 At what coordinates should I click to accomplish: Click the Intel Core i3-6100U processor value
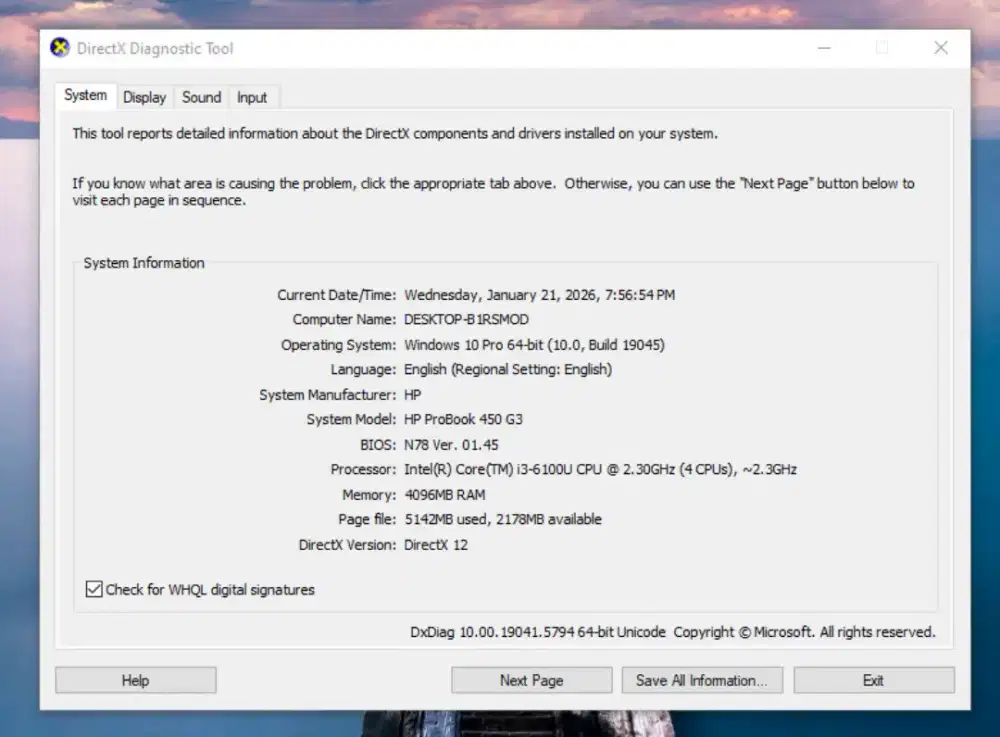(x=600, y=469)
